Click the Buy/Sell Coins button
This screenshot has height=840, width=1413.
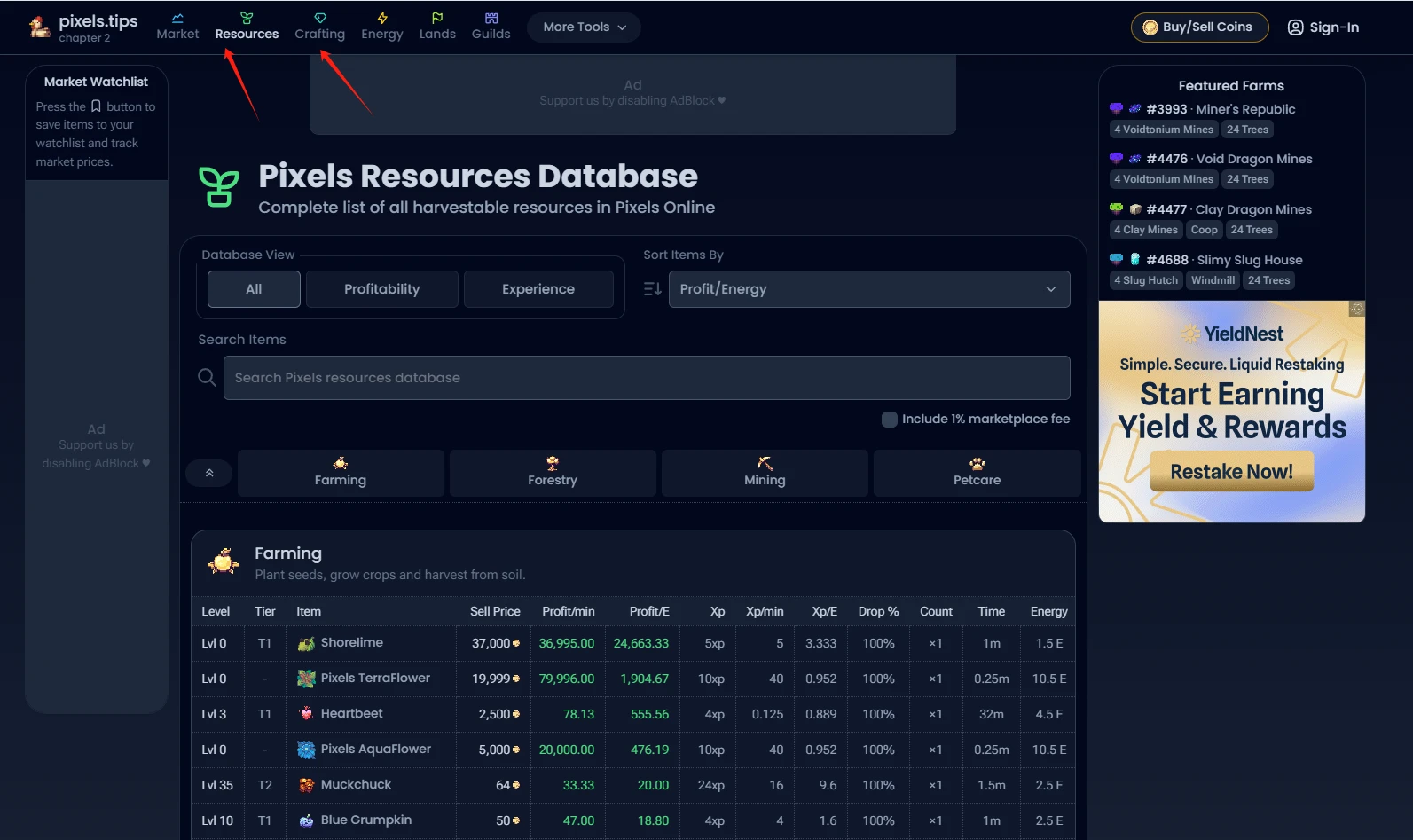pos(1199,27)
